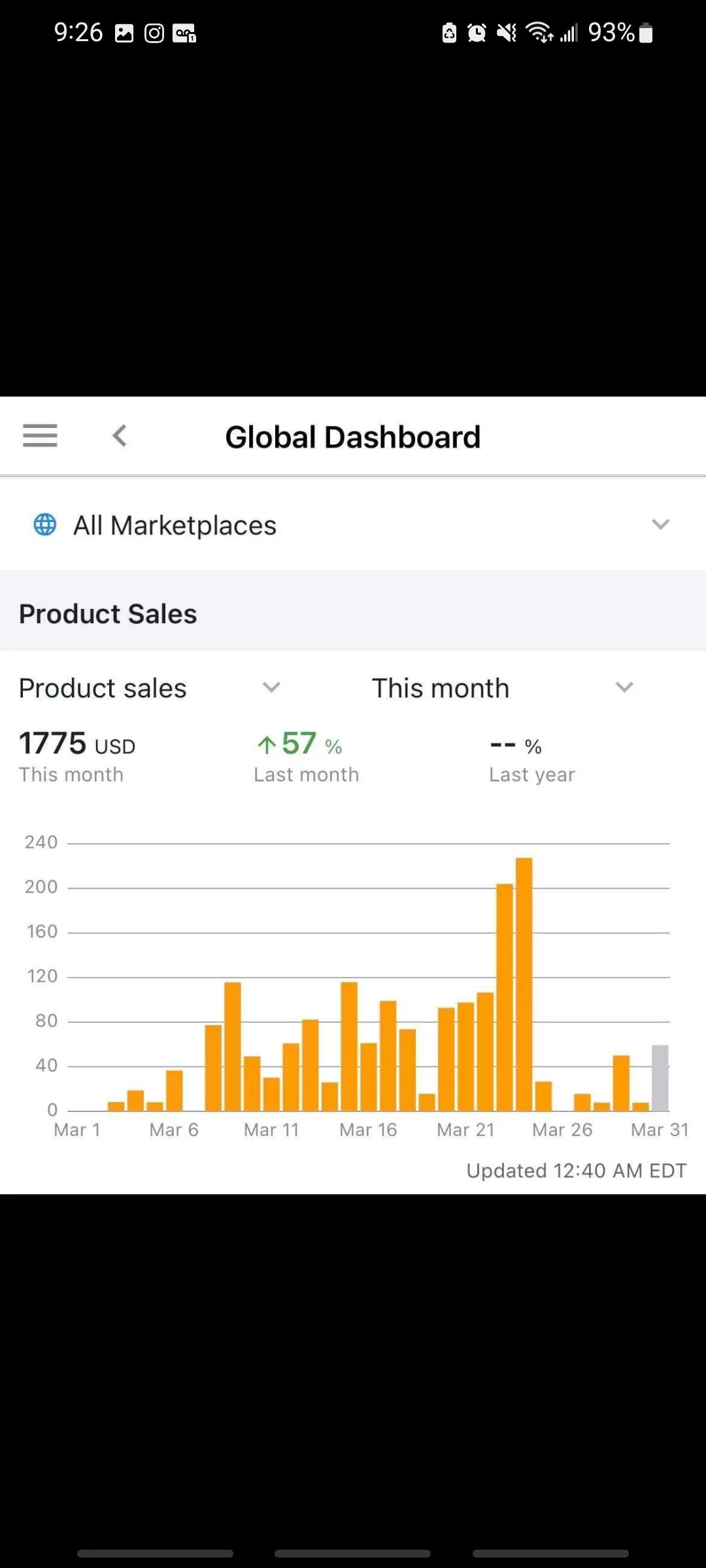Tap the muted sound status icon

[x=507, y=33]
